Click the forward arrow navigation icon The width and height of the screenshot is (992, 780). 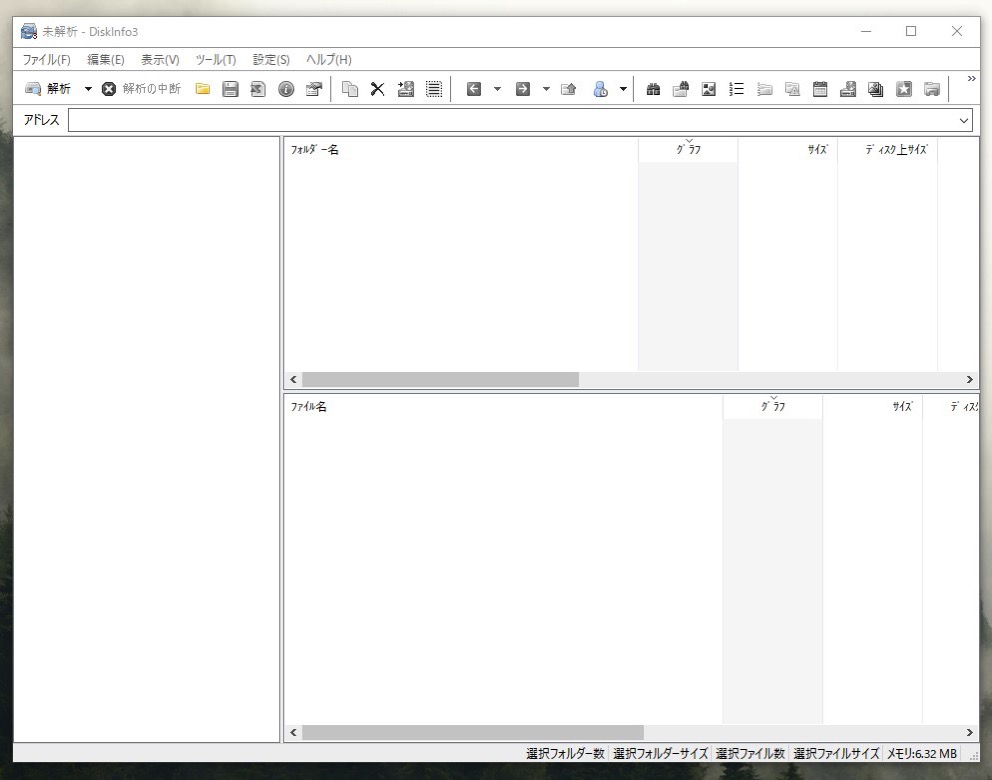tap(522, 89)
